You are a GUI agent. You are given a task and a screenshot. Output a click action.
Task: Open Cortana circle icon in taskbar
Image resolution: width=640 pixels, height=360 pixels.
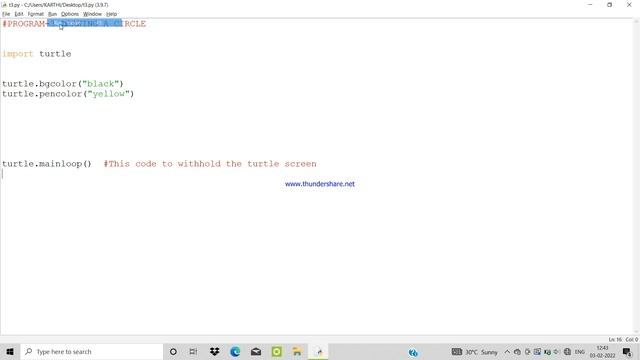pos(173,351)
